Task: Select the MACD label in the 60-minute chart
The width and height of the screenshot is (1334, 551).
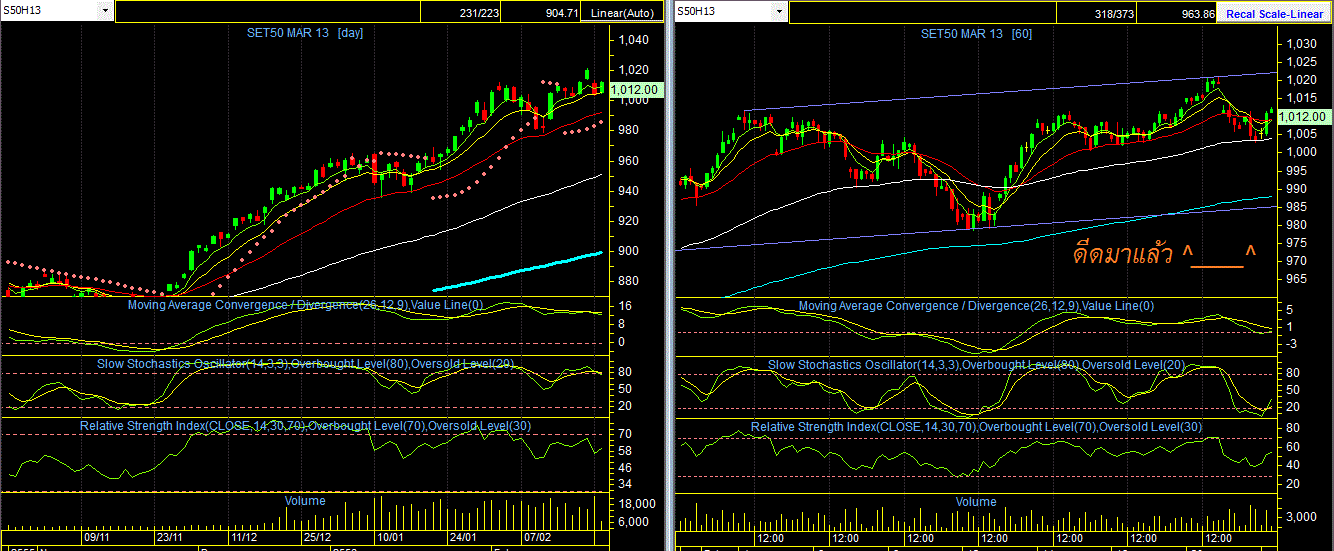Action: 976,305
